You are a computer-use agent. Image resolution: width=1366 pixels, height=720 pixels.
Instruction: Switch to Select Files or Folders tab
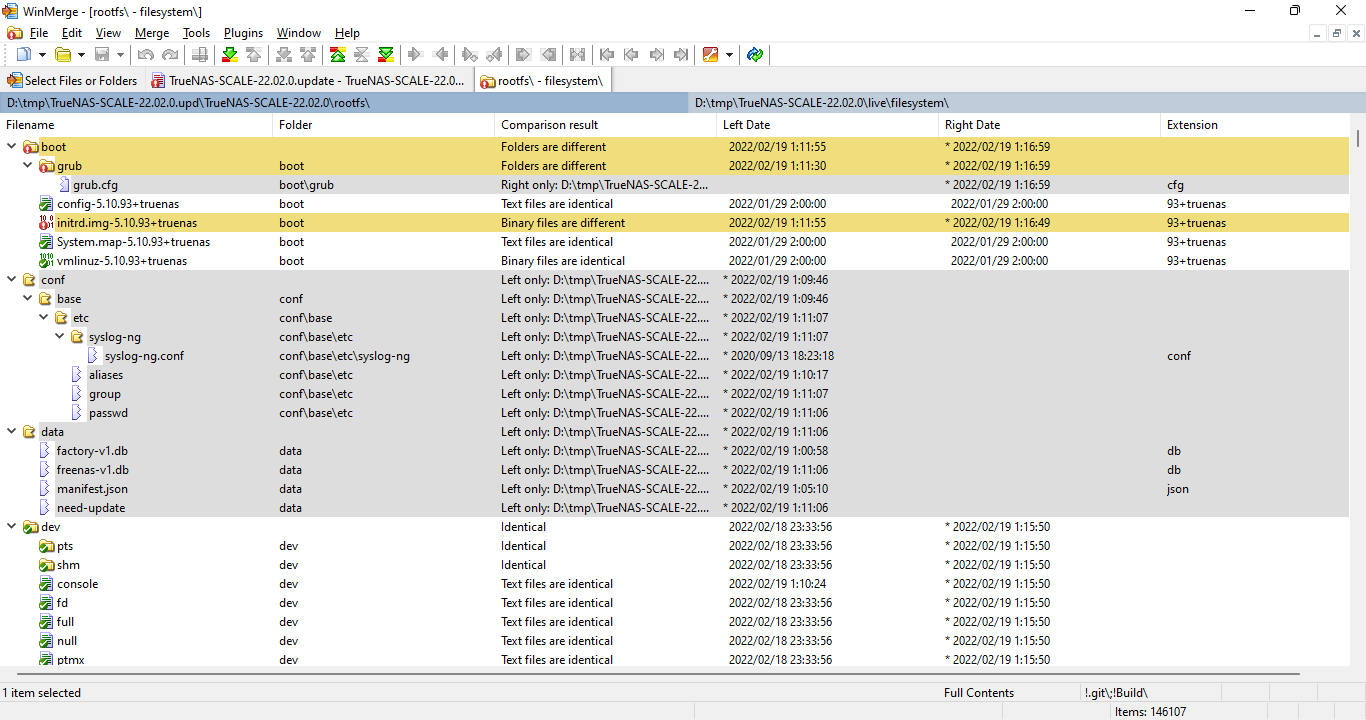[x=73, y=81]
